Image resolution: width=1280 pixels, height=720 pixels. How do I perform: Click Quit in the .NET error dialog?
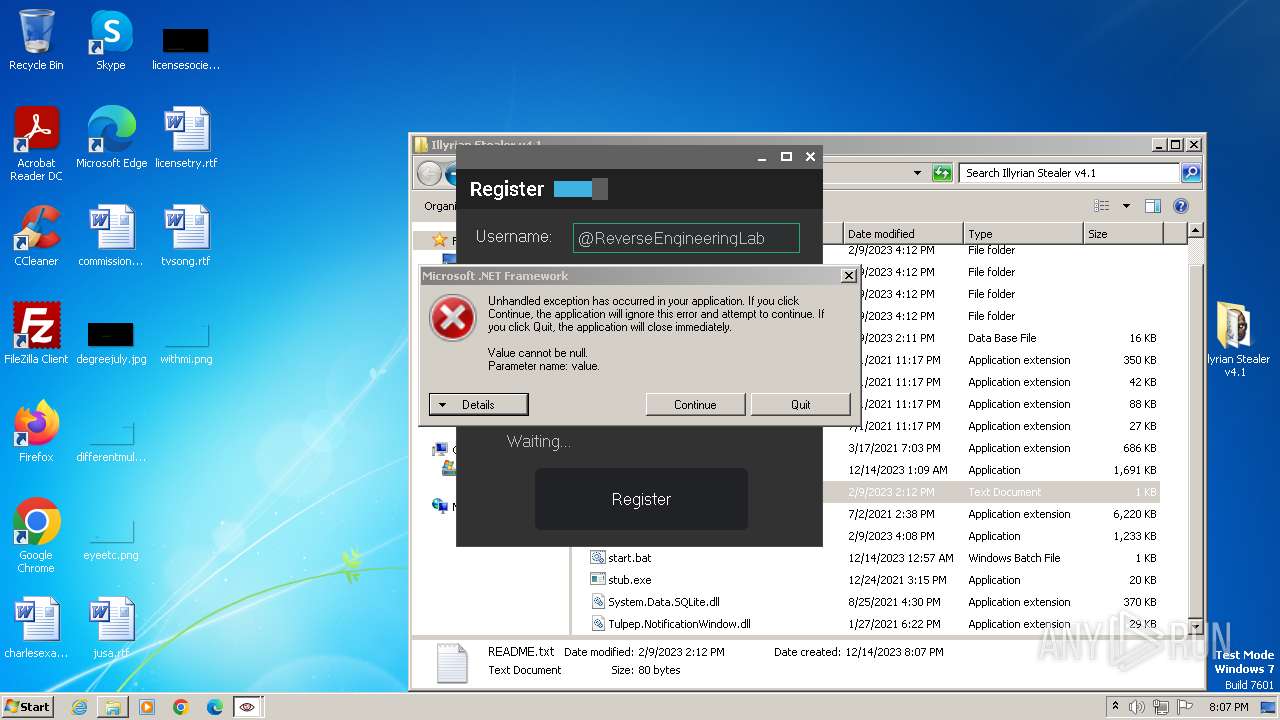coord(801,405)
